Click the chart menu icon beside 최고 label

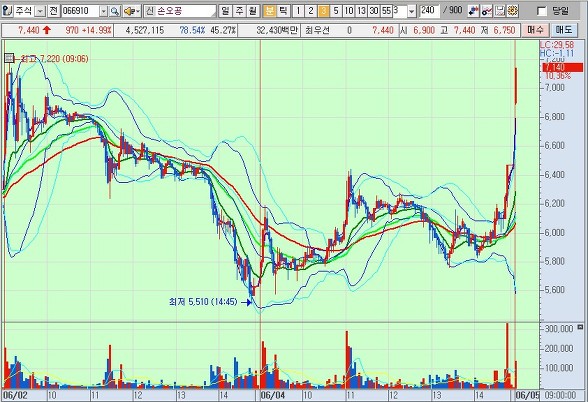point(9,58)
